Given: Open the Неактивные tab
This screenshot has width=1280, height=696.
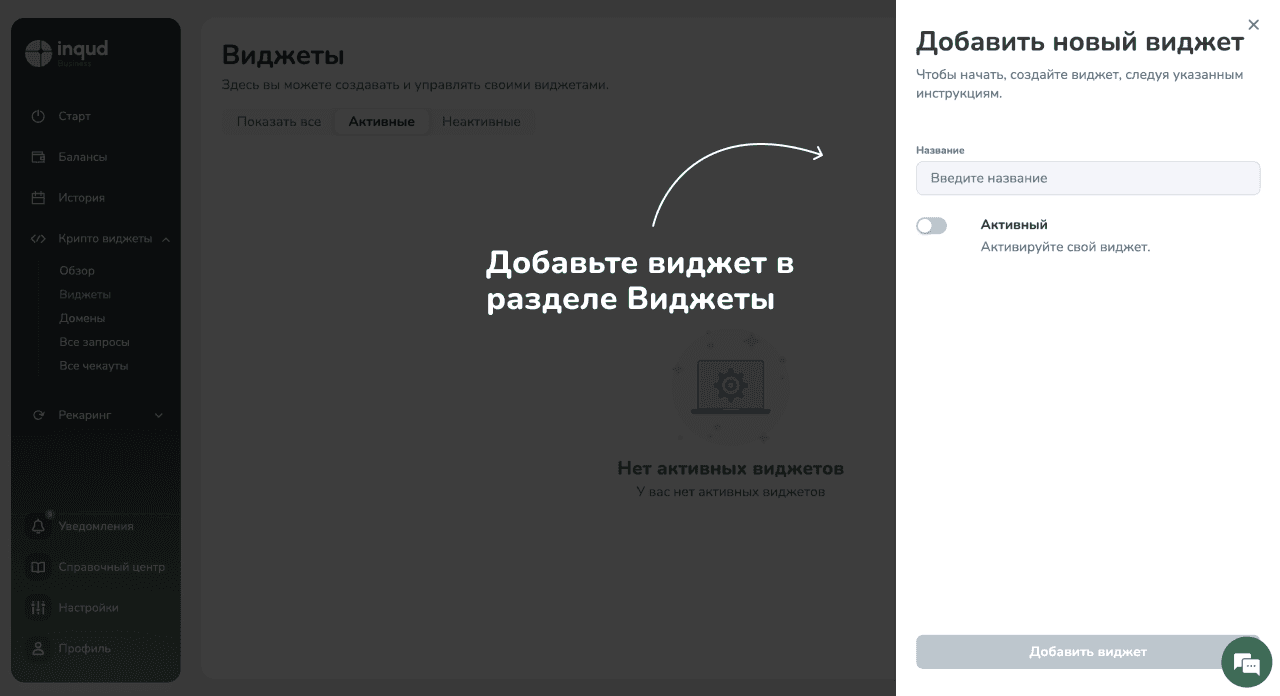Looking at the screenshot, I should [x=481, y=122].
